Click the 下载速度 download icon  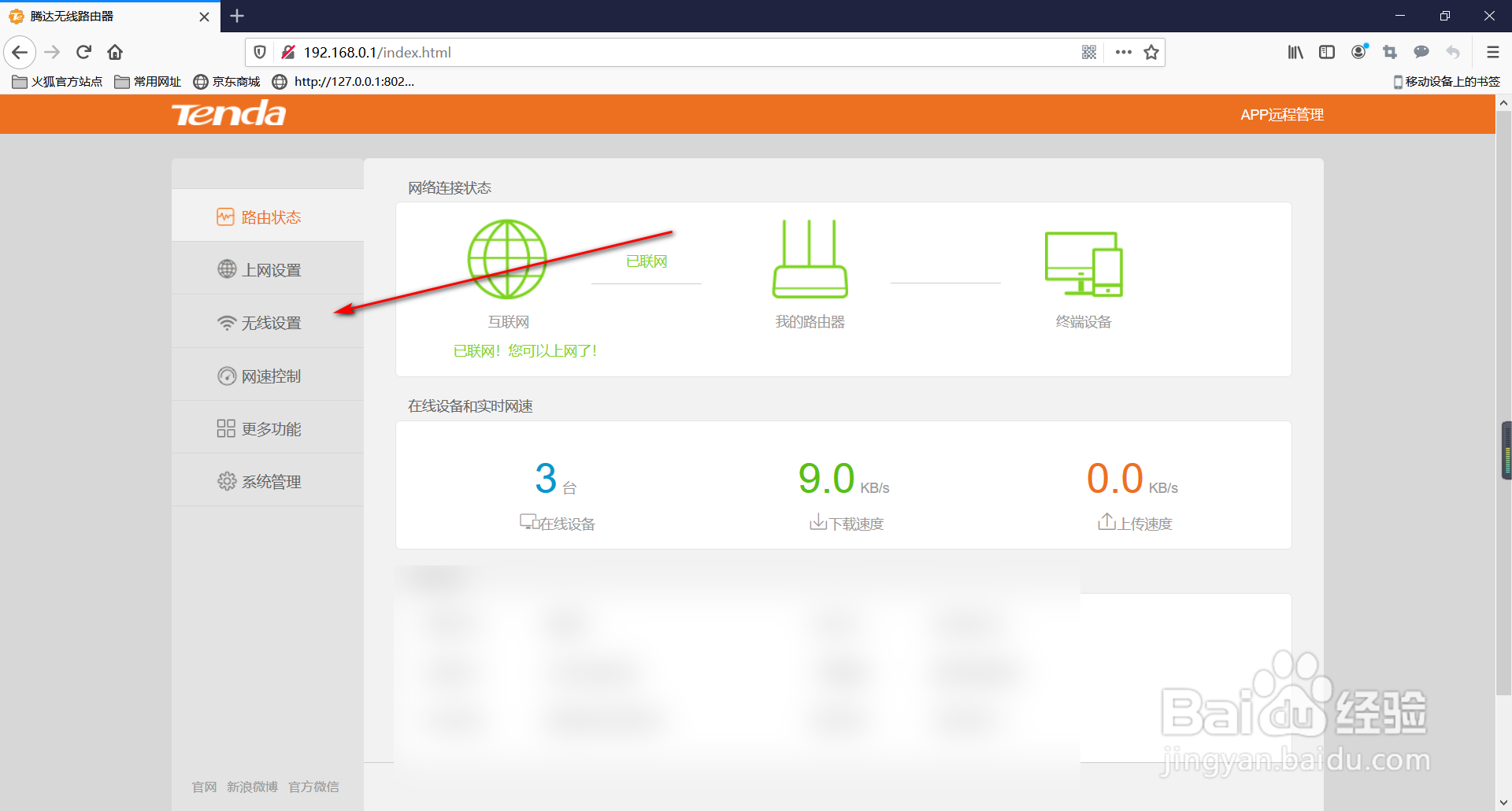818,522
